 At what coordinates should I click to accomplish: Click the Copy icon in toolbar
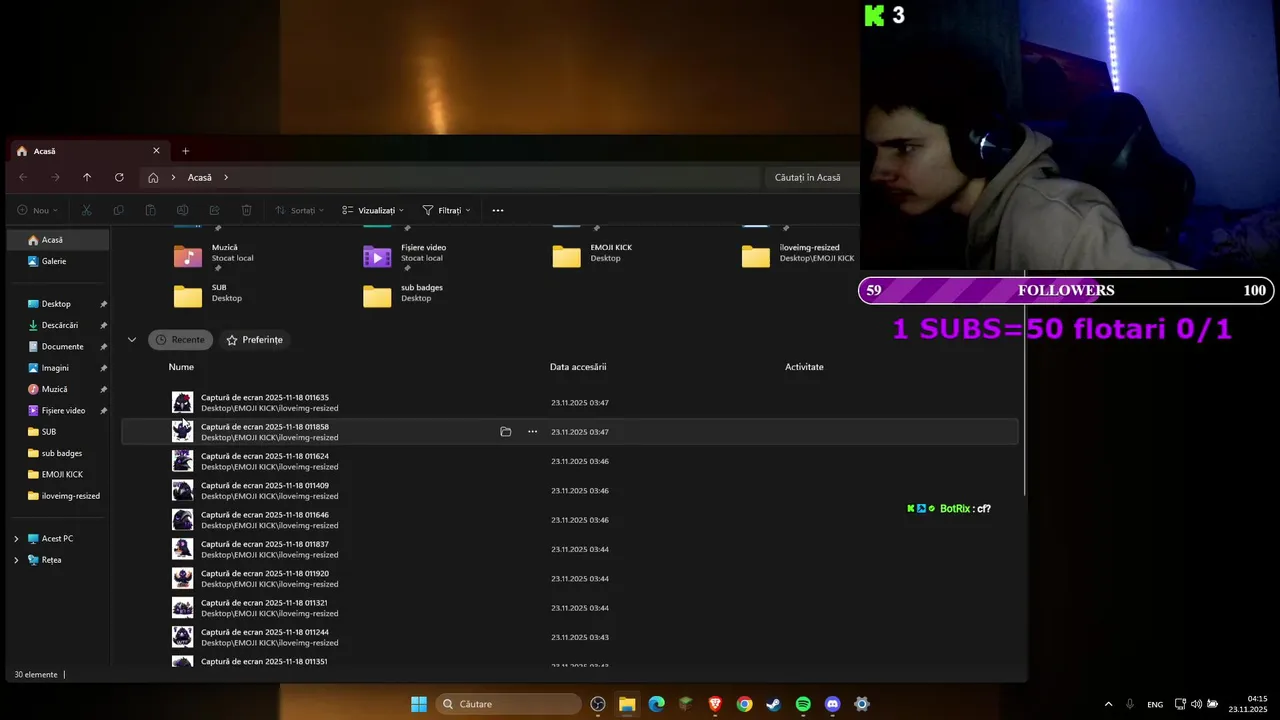(x=119, y=210)
